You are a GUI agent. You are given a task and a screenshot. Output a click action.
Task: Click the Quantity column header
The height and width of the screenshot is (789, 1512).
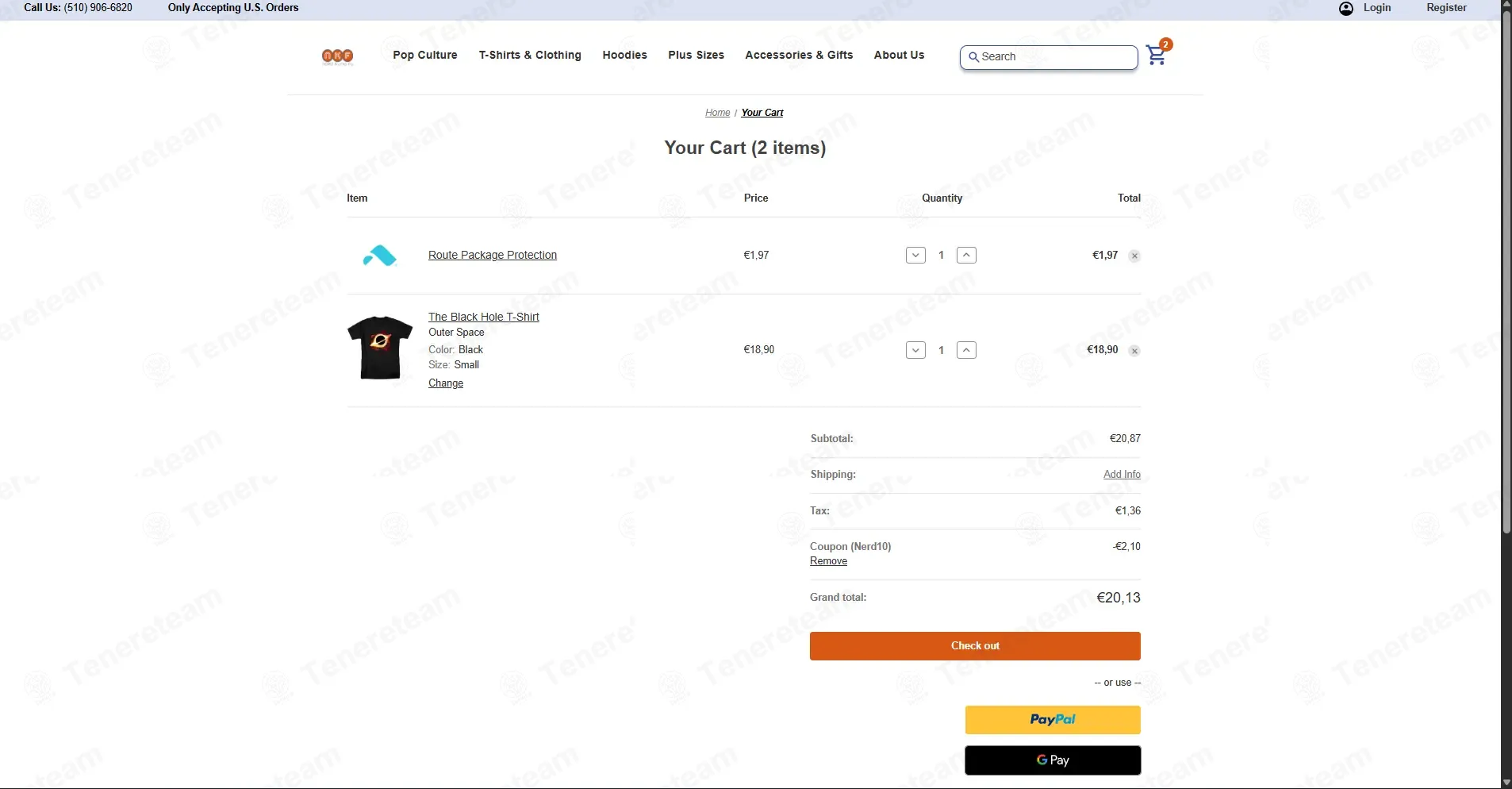(x=942, y=198)
